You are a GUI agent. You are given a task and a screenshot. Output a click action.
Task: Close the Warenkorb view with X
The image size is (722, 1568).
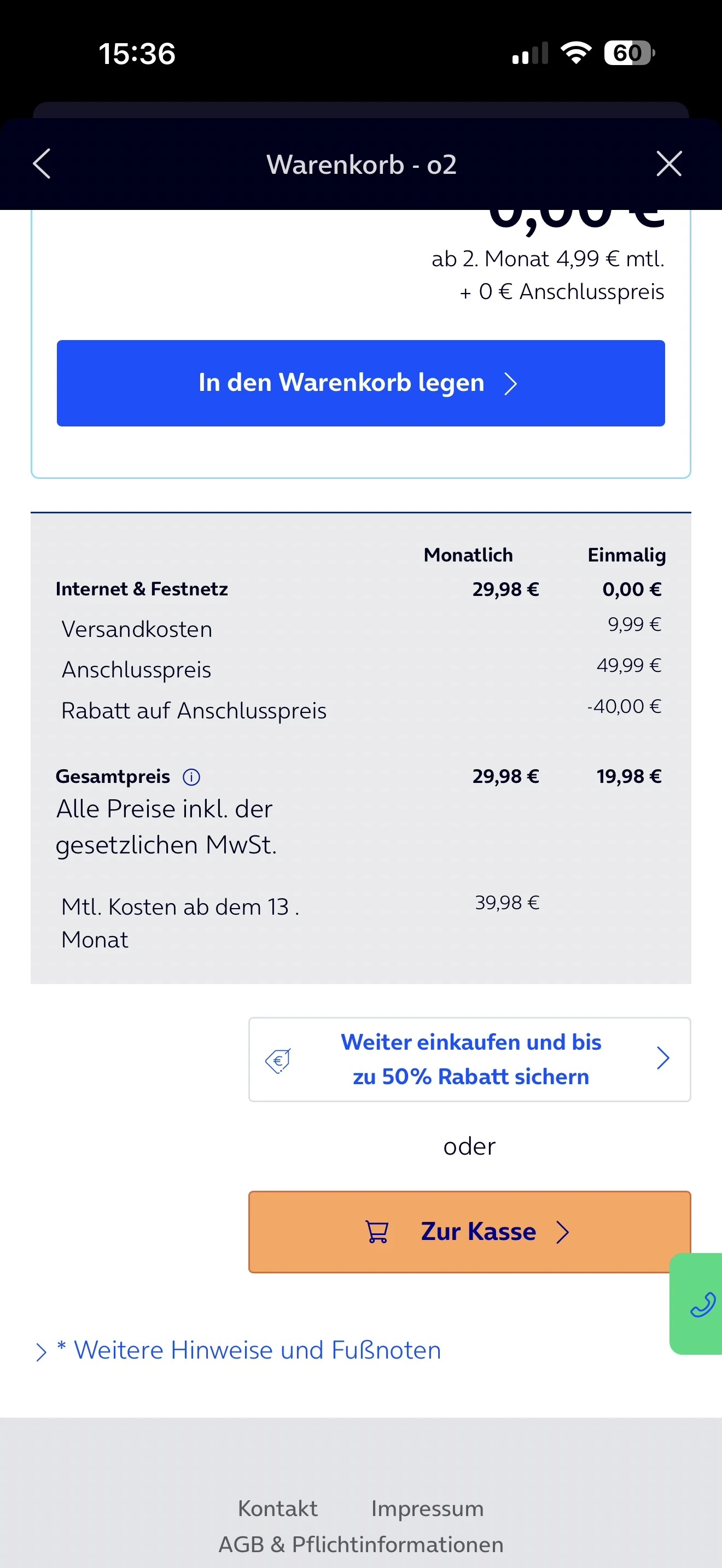[668, 163]
